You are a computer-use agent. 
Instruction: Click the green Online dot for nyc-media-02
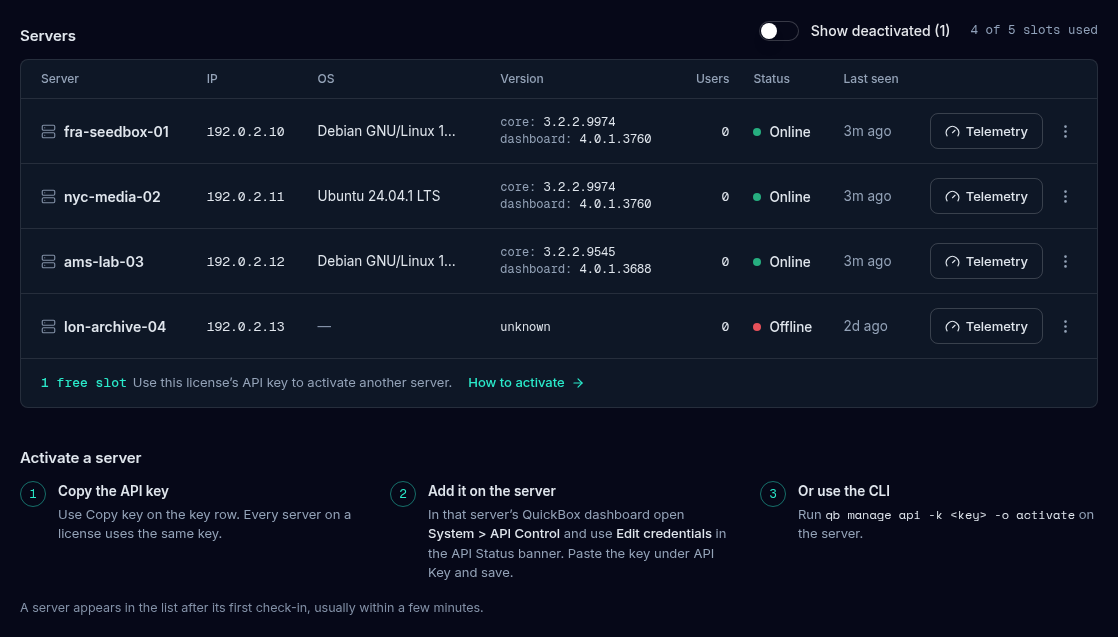(x=757, y=197)
